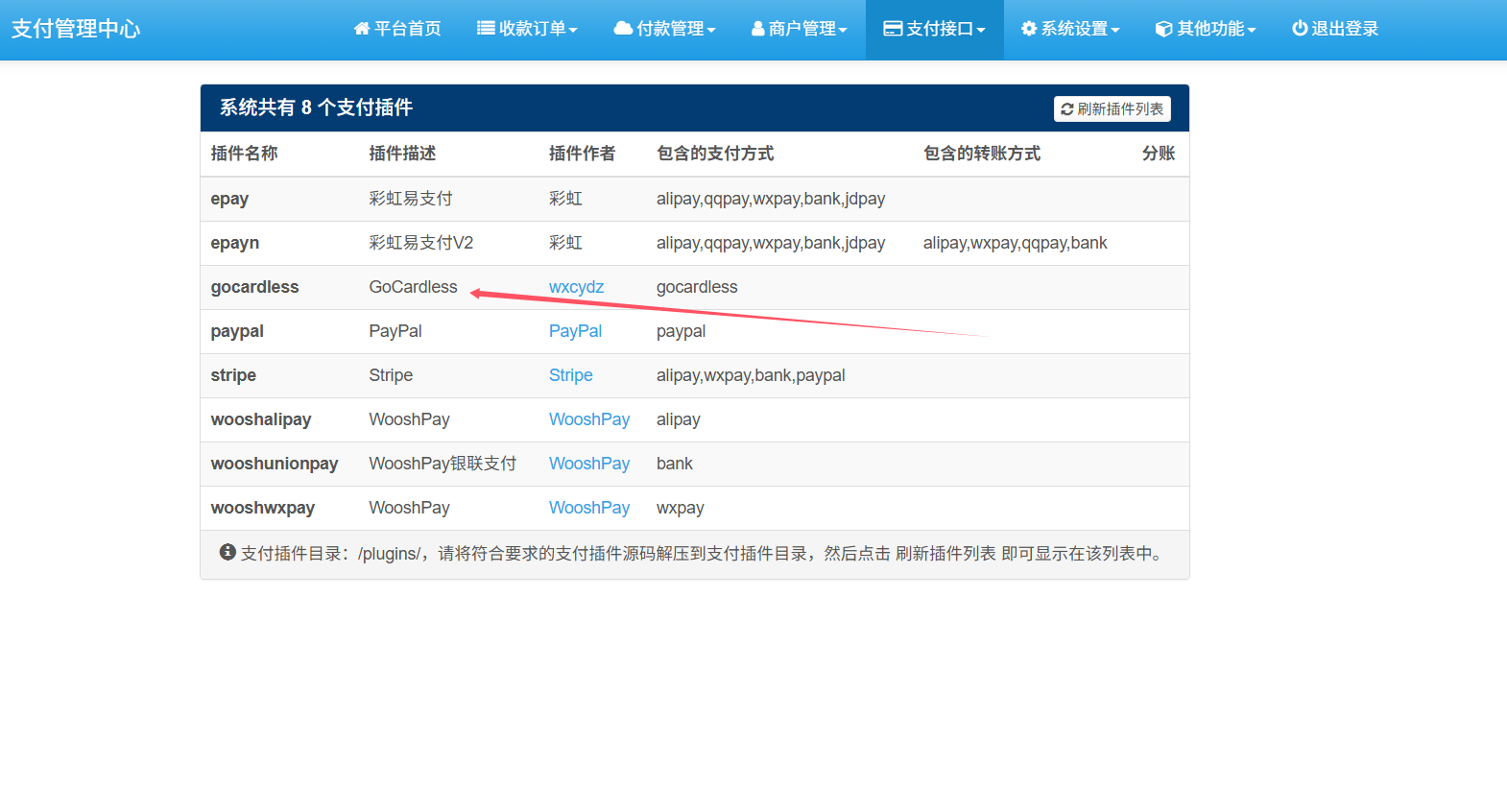Screen dimensions: 1507x812
Task: Expand the 收款订单 dropdown menu
Action: click(x=573, y=30)
